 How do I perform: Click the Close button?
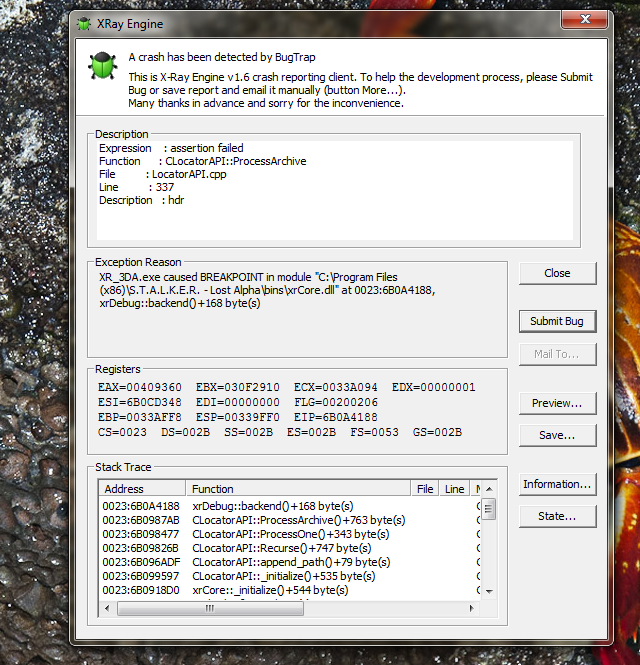click(557, 273)
